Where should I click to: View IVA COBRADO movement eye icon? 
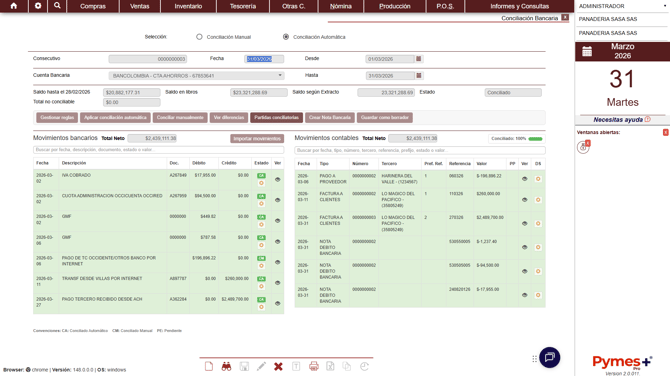278,179
